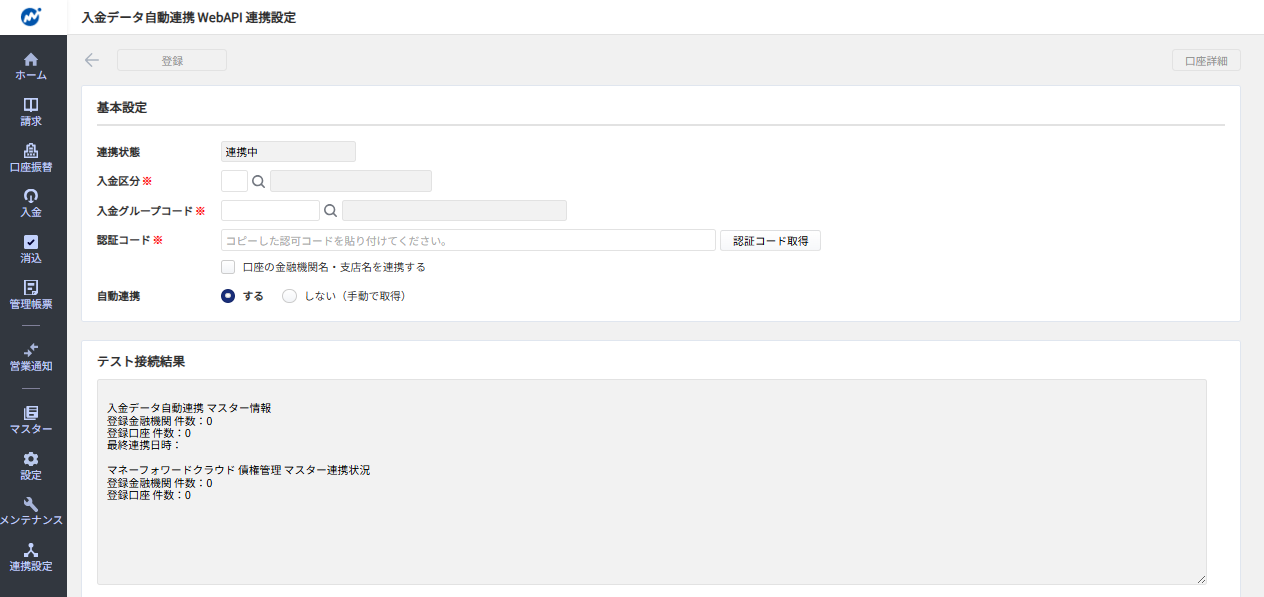Open the 請求 sidebar section
This screenshot has height=597, width=1264.
point(31,112)
